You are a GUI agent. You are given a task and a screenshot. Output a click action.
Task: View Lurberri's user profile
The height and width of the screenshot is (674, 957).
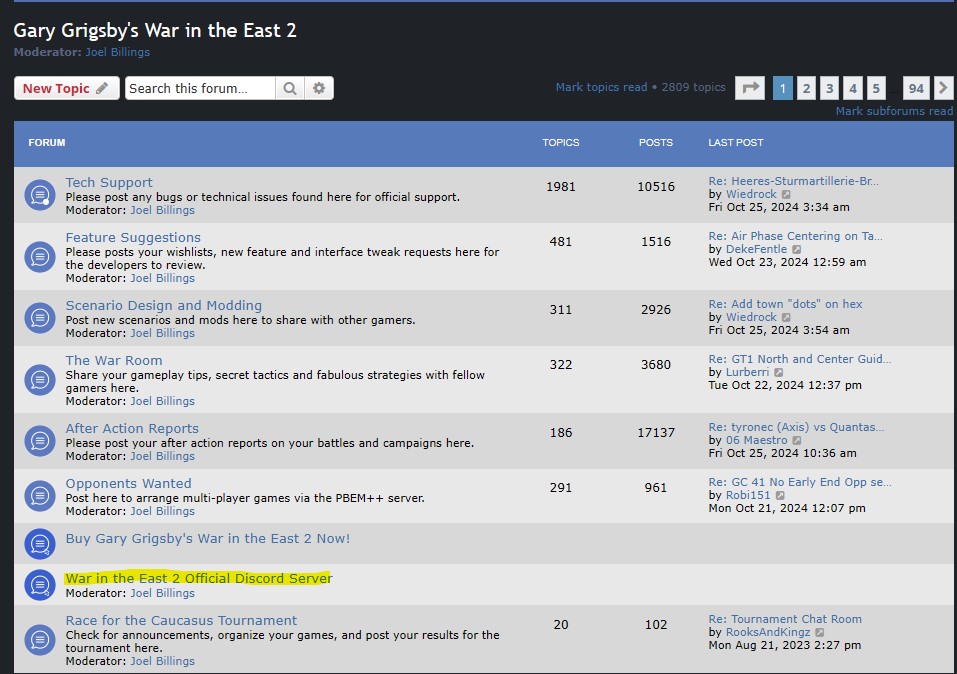748,372
